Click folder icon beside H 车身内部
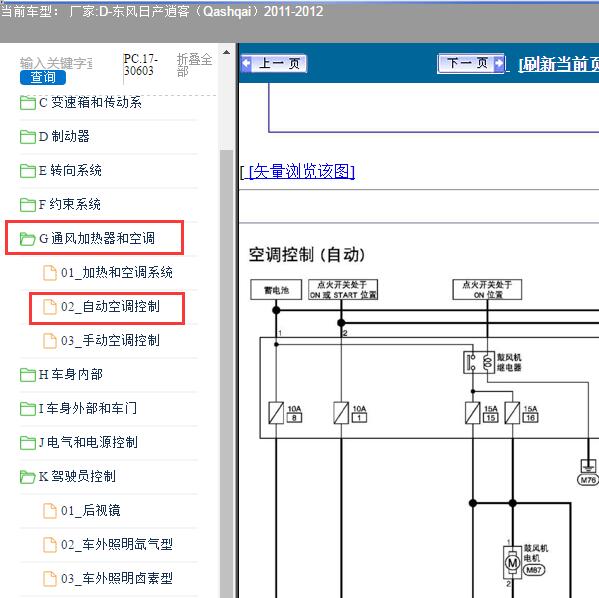599x598 pixels. point(28,375)
